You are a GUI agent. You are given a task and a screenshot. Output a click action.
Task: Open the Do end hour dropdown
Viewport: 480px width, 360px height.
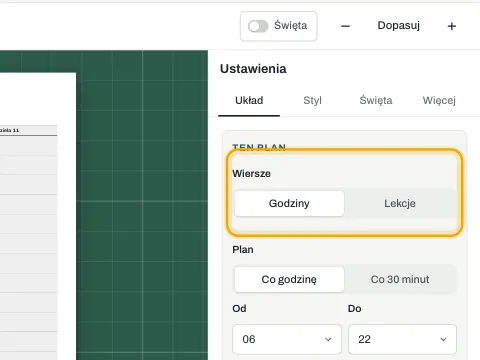click(402, 339)
